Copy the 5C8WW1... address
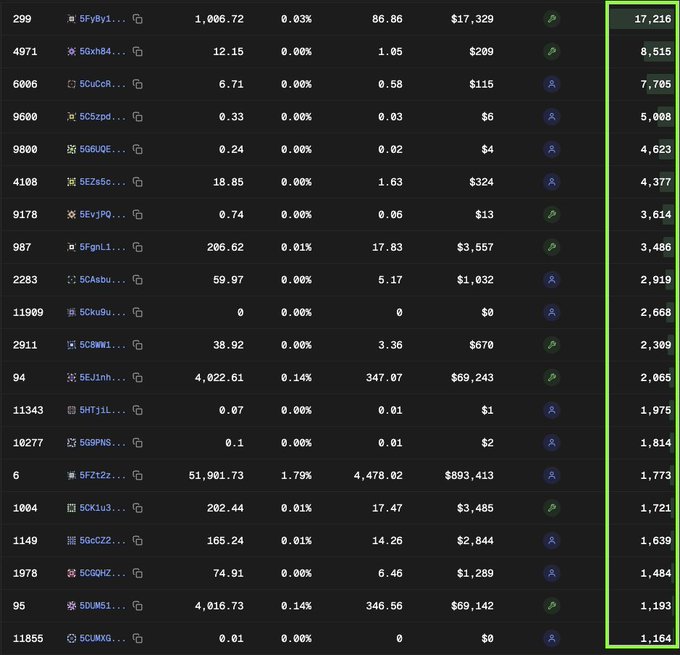 pos(137,345)
